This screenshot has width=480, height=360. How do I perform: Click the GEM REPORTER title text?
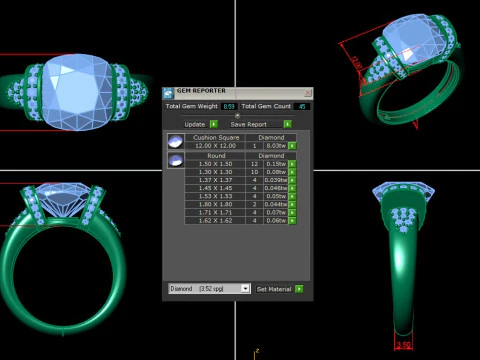[201, 91]
